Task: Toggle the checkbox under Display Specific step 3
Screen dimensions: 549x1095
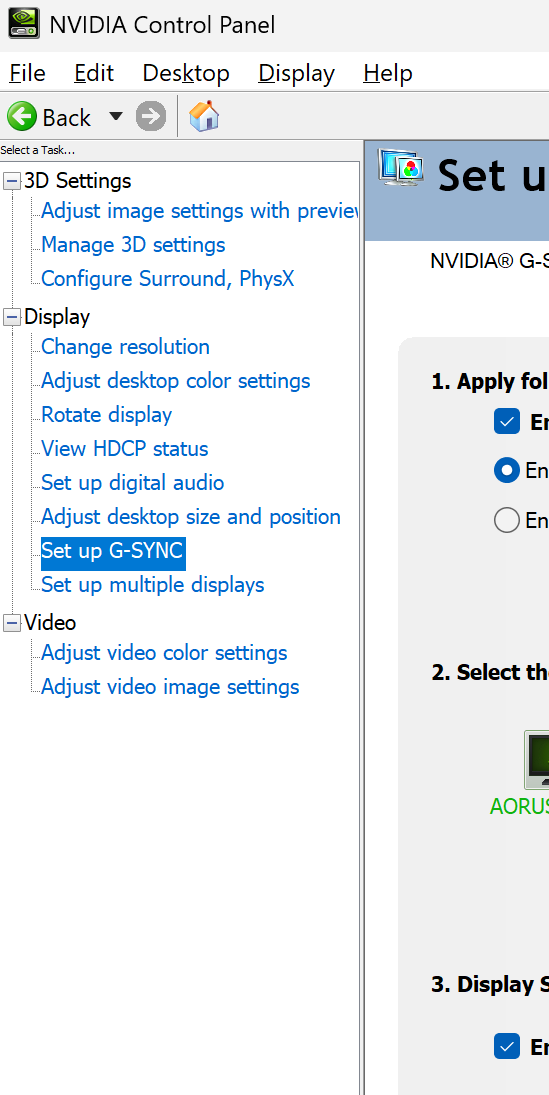Action: tap(506, 1046)
